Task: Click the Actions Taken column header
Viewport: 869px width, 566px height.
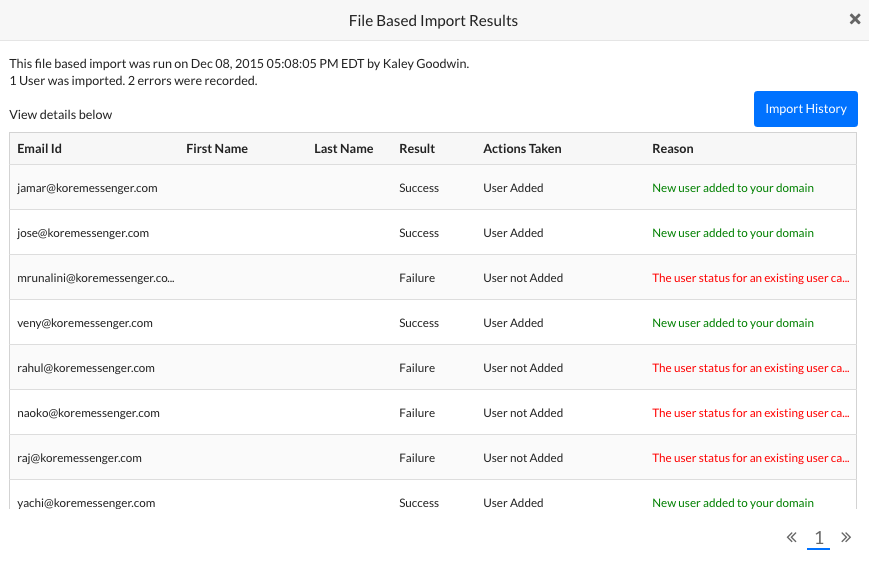Action: tap(522, 149)
